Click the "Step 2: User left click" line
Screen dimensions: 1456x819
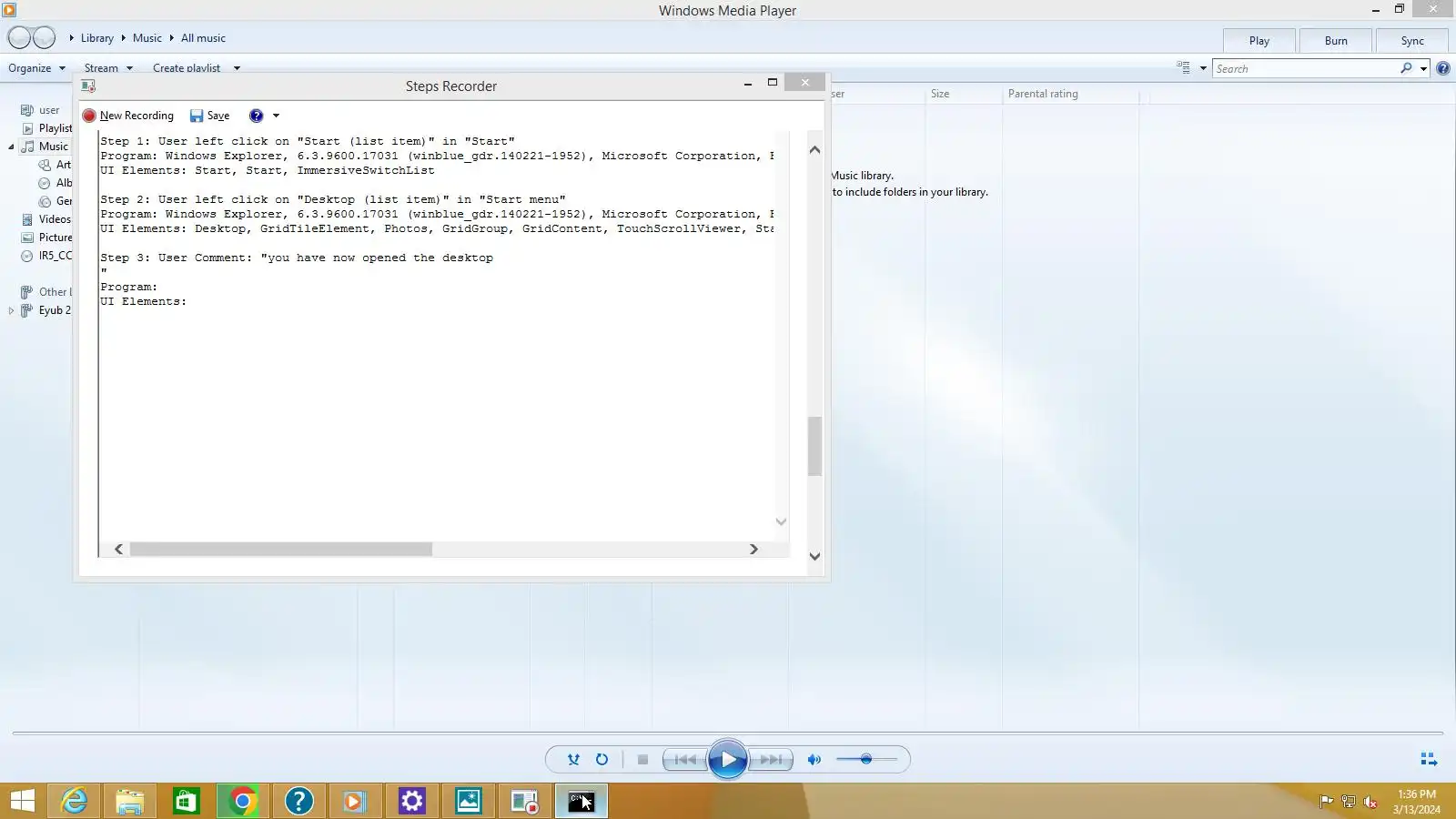point(333,199)
